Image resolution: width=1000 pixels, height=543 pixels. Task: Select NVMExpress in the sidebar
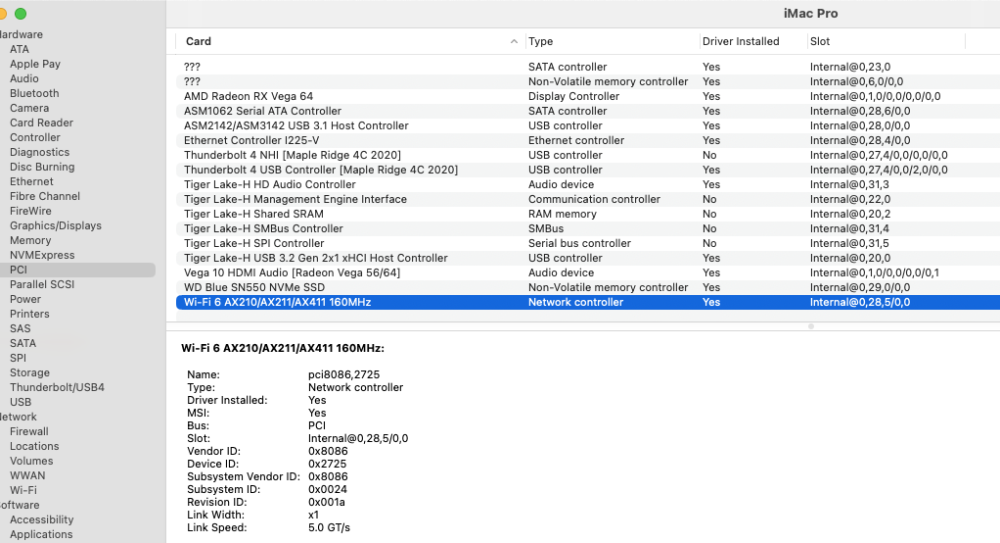[42, 255]
